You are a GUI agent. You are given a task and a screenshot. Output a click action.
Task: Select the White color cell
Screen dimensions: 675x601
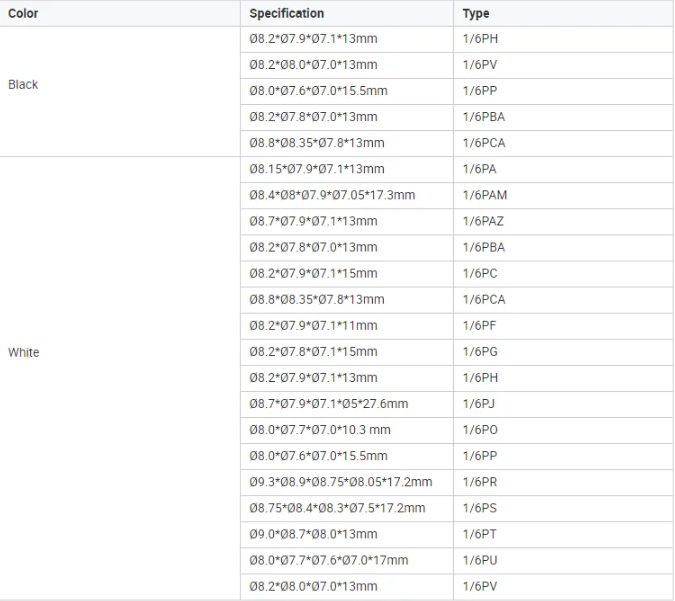coord(24,352)
